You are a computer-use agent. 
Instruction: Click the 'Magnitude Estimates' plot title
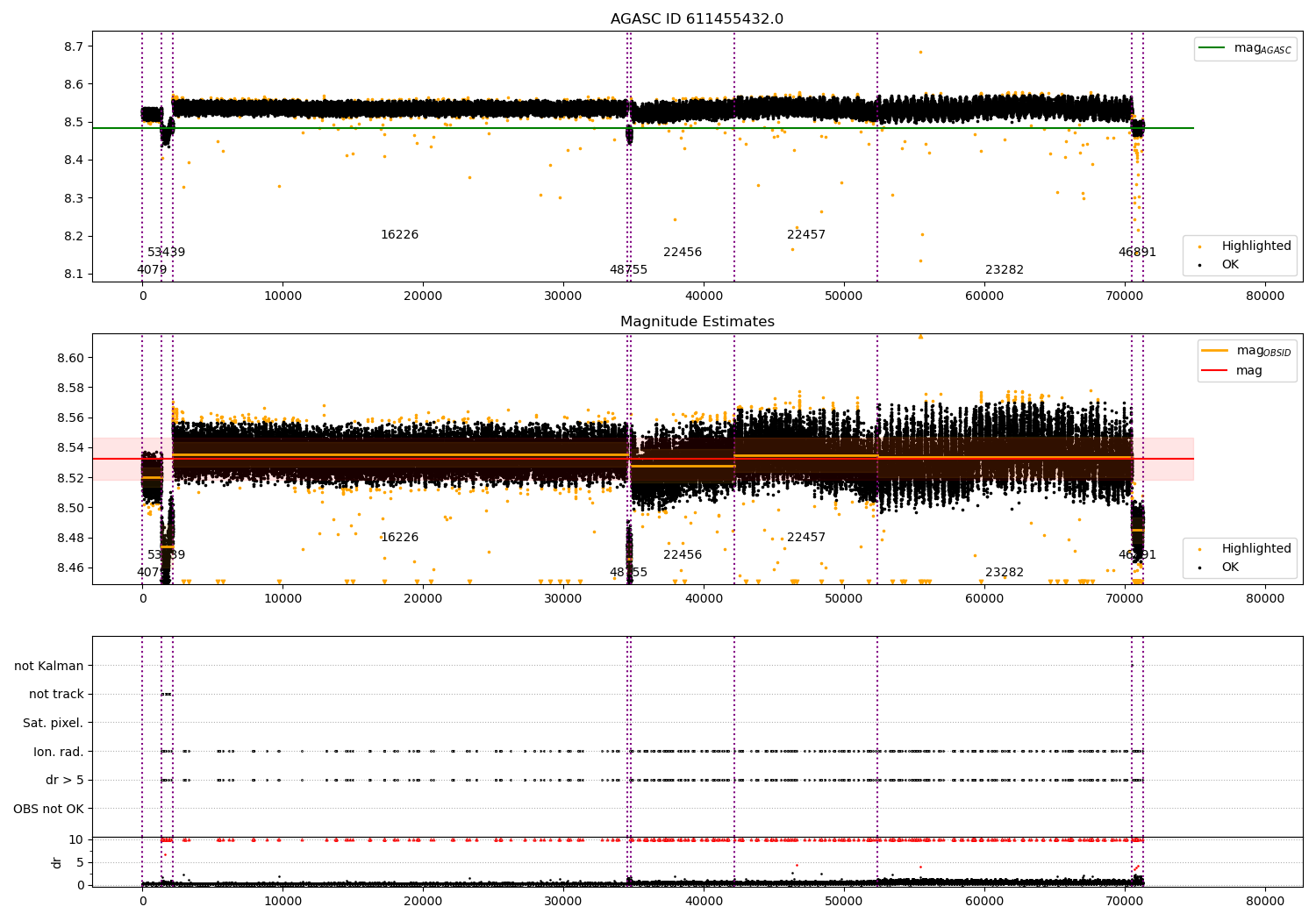697,322
